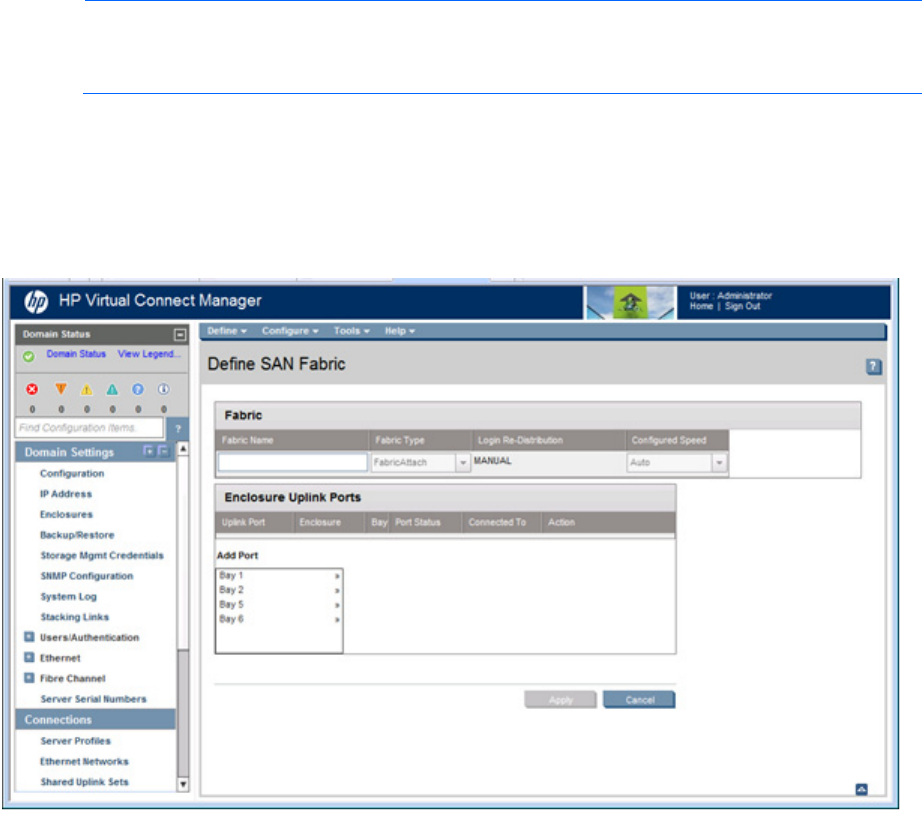
Task: Click the HP logo icon
Action: (x=36, y=302)
